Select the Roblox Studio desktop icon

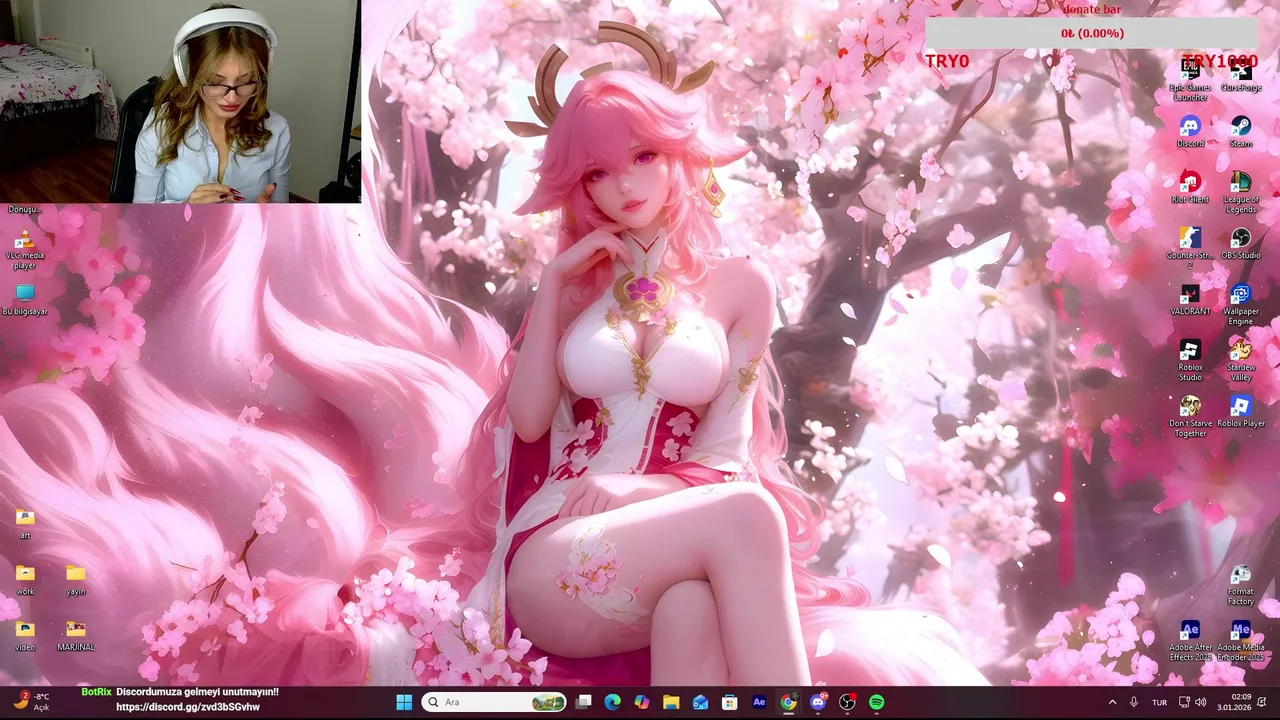click(1190, 360)
